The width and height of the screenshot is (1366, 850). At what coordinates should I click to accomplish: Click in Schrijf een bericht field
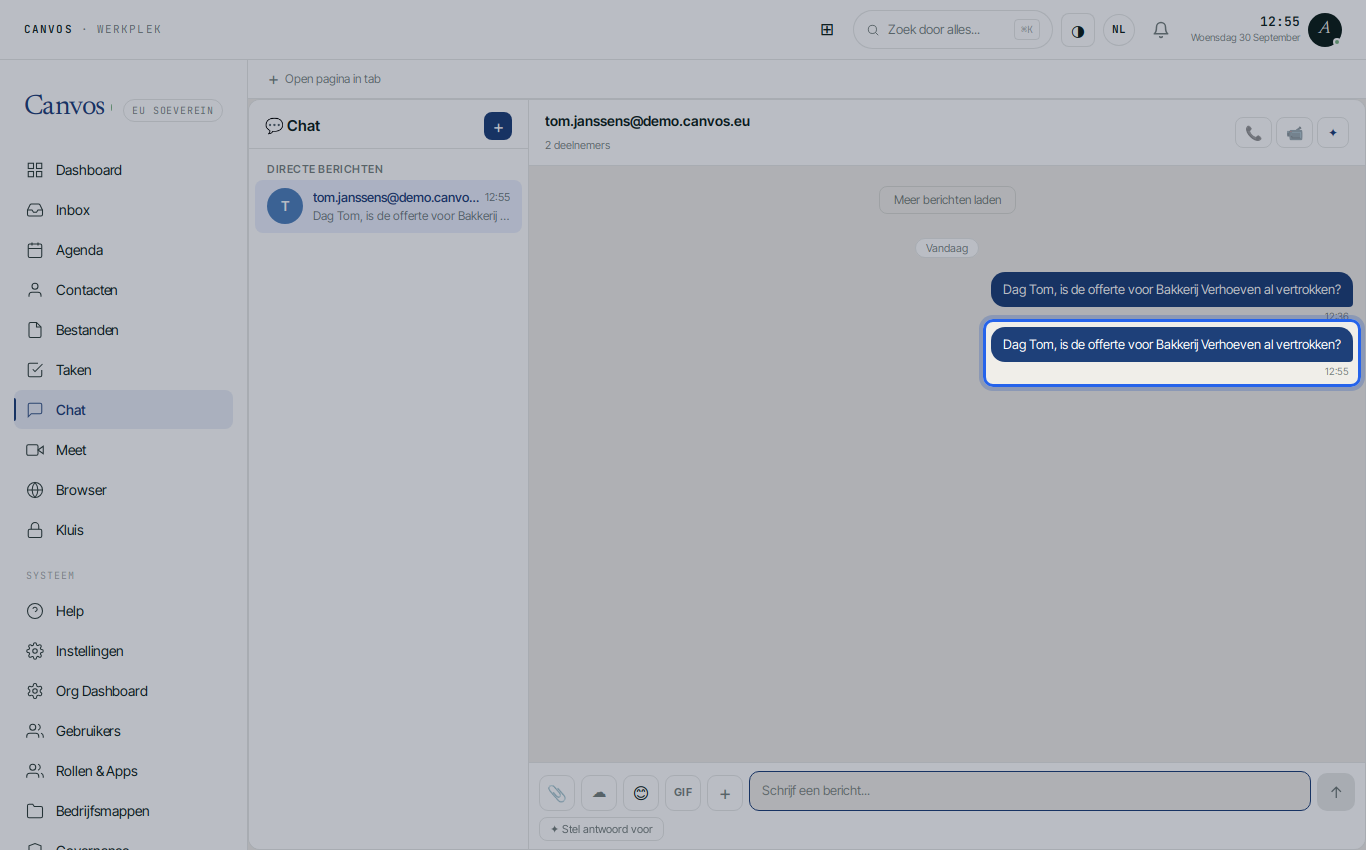(1029, 791)
